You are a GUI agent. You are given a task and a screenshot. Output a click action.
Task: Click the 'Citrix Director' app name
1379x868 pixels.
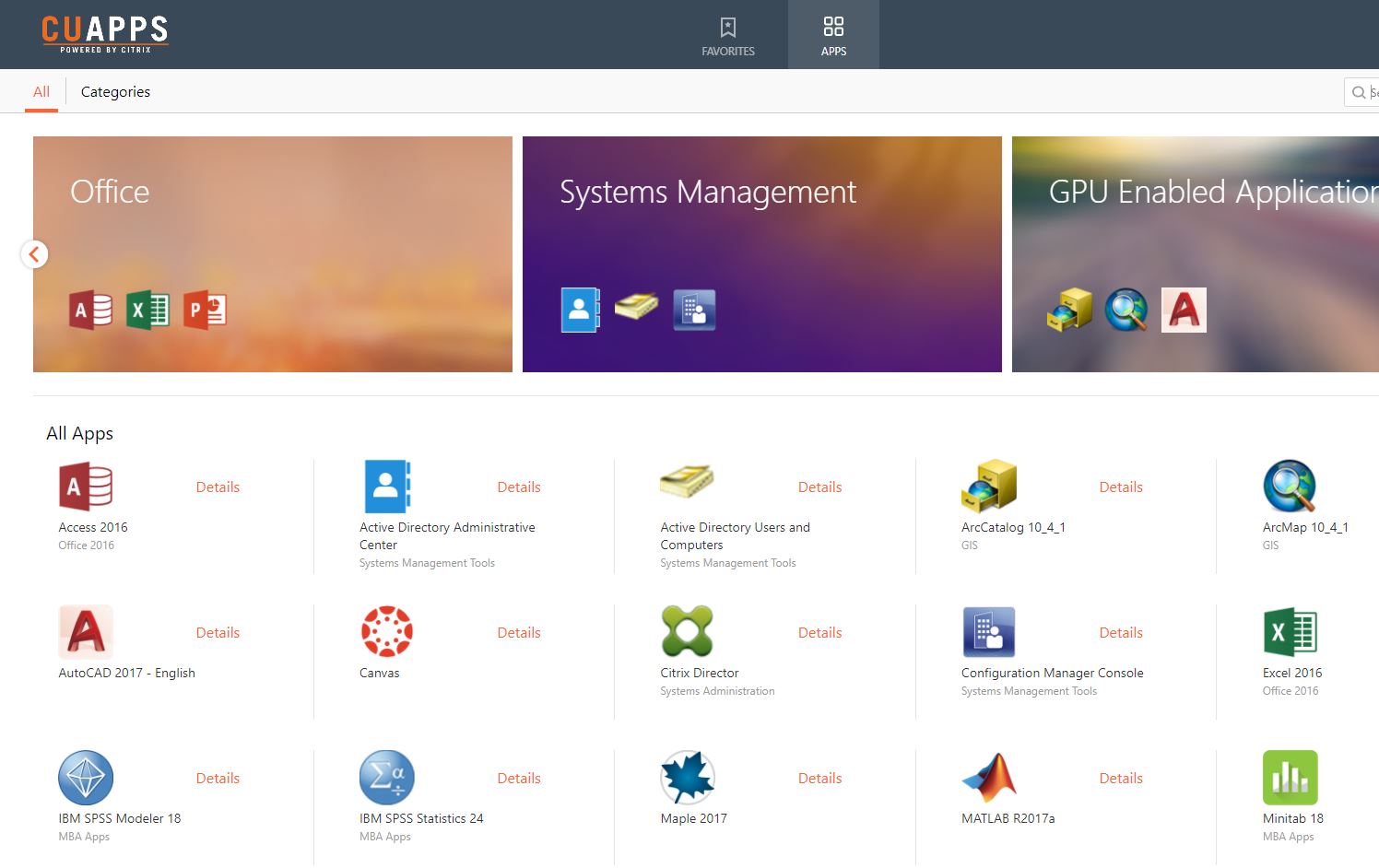coord(700,674)
